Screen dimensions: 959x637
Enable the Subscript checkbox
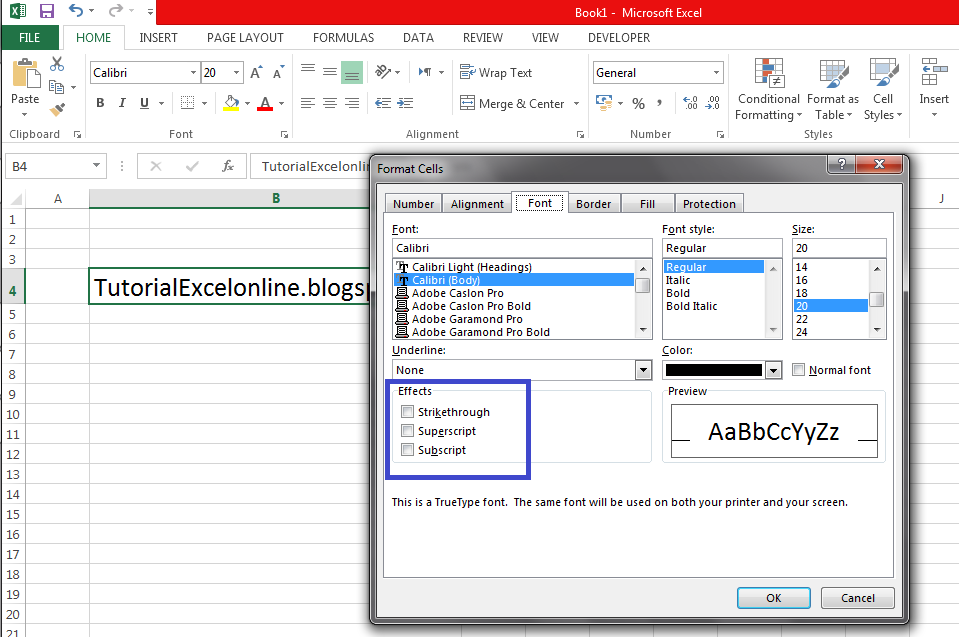[x=407, y=450]
